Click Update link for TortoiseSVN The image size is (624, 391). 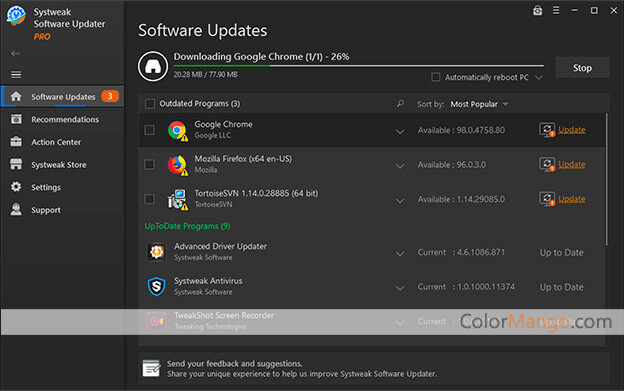571,199
